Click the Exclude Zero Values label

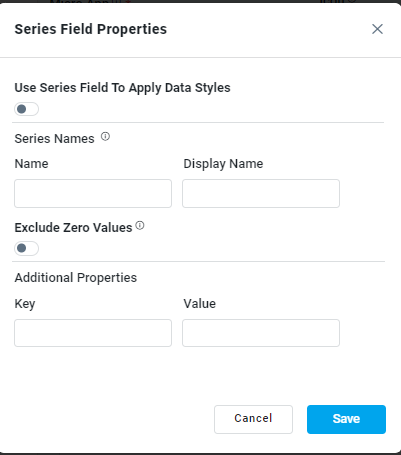click(x=73, y=228)
